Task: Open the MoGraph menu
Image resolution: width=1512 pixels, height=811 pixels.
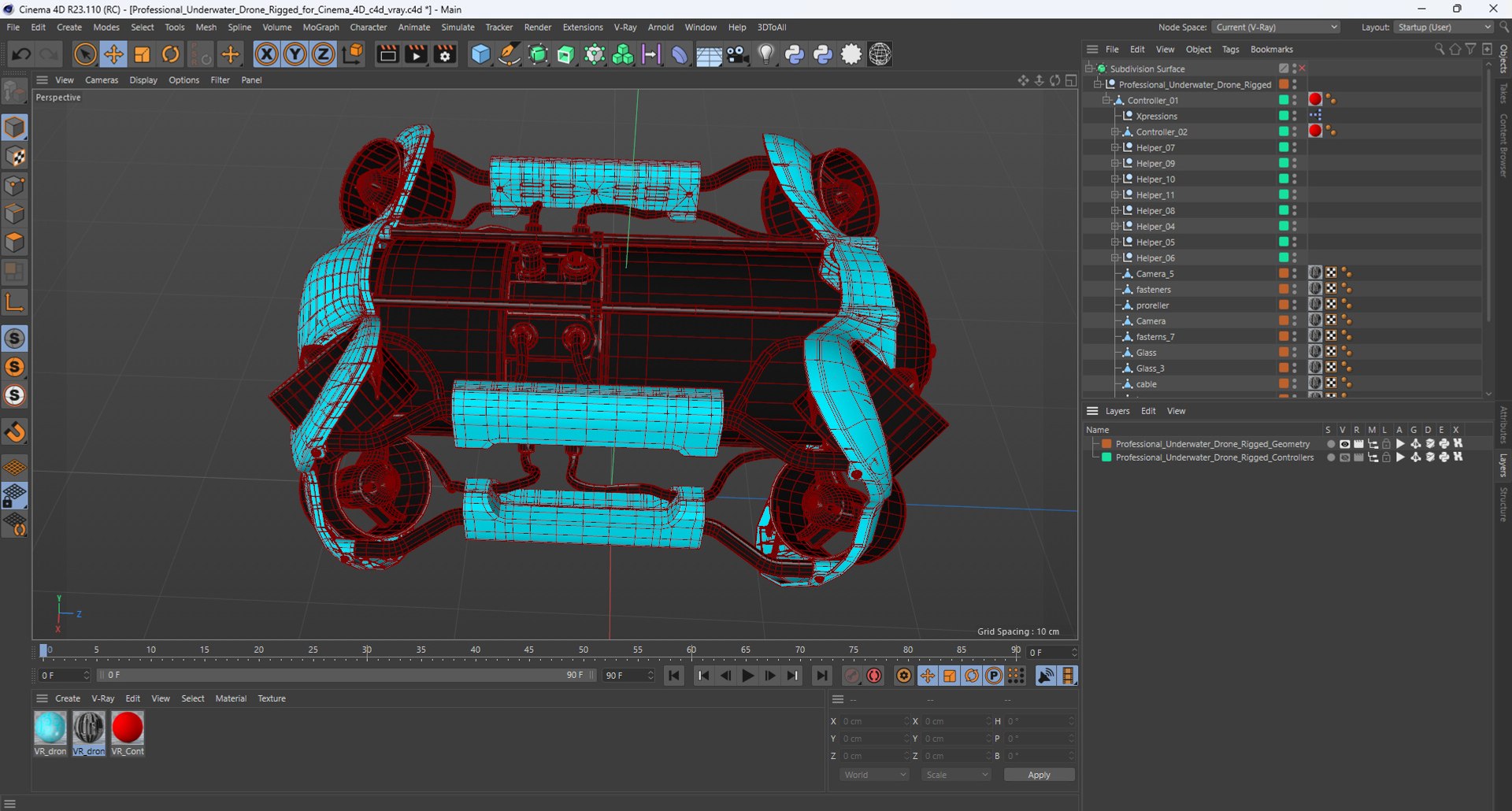Action: coord(321,27)
